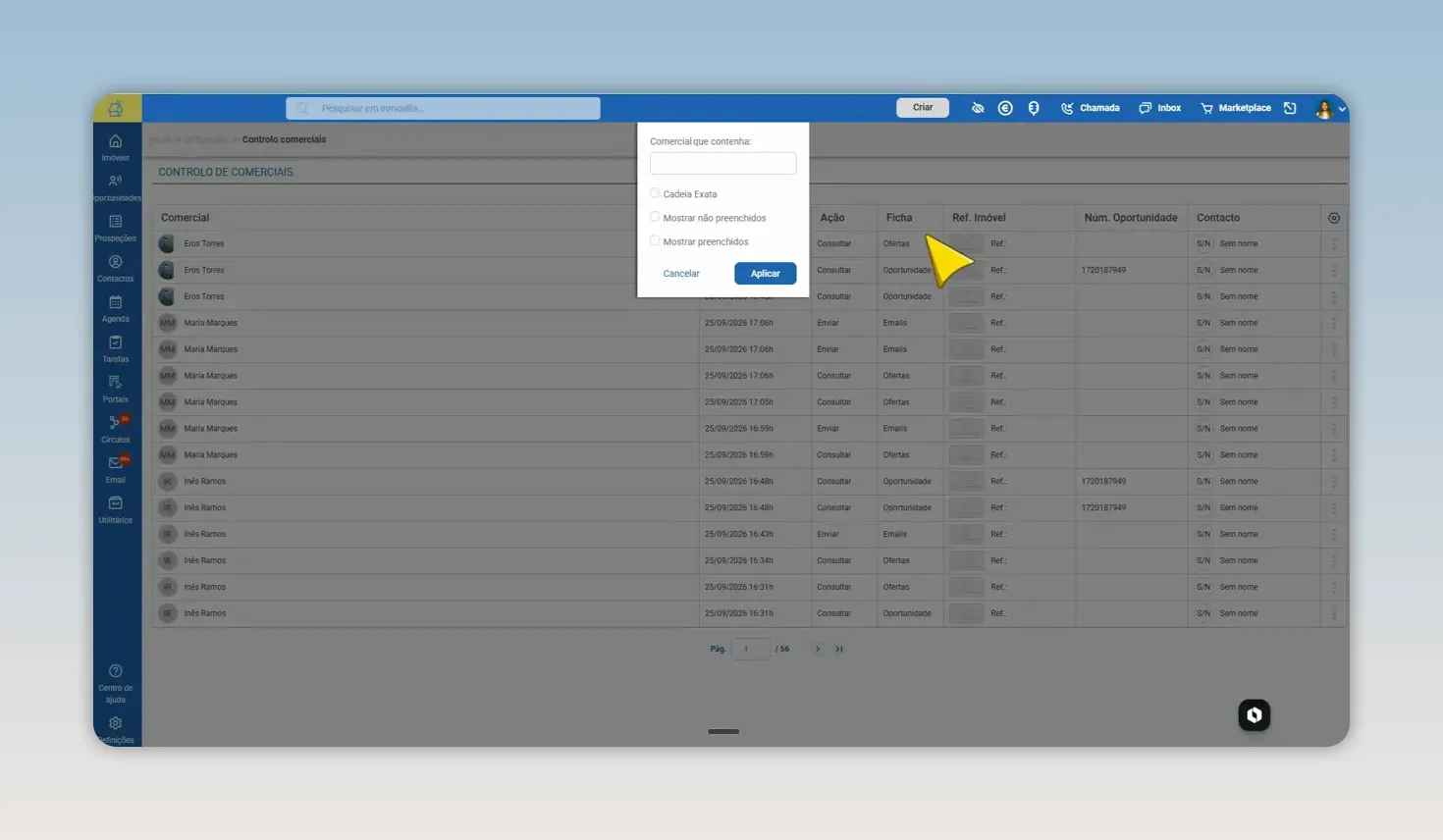The height and width of the screenshot is (840, 1443).
Task: Open the floating chat widget button
Action: pyautogui.click(x=1255, y=715)
